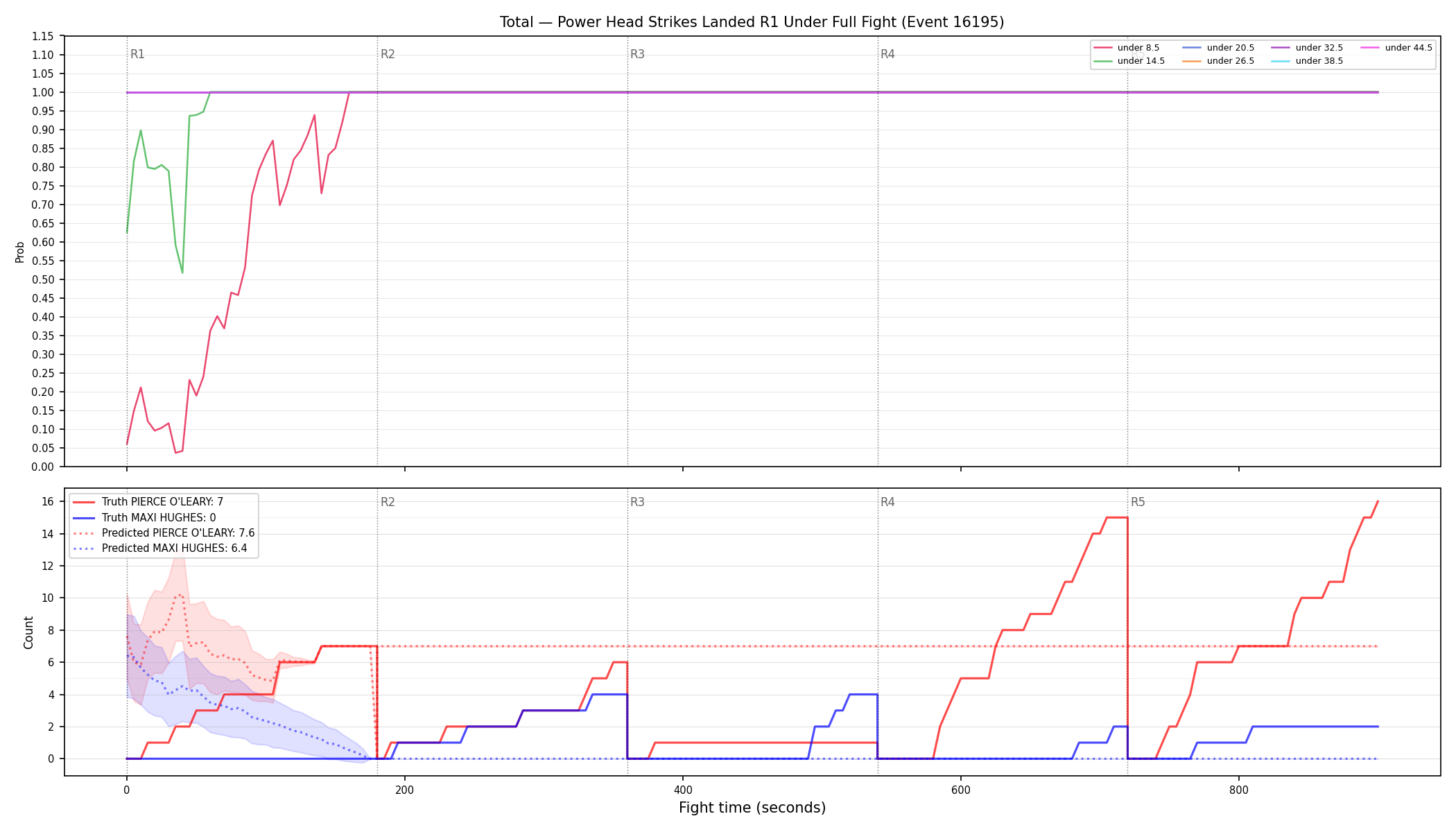Click the 8 tick on Count axis
This screenshot has width=1456, height=832.
(51, 631)
